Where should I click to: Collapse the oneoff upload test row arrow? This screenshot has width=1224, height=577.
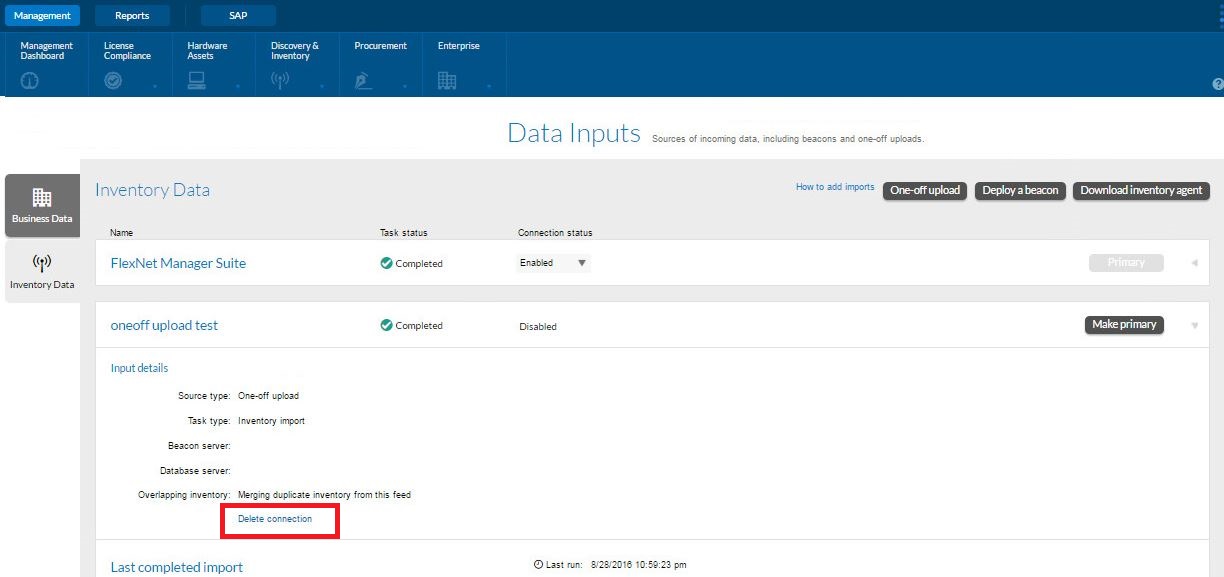click(x=1194, y=326)
